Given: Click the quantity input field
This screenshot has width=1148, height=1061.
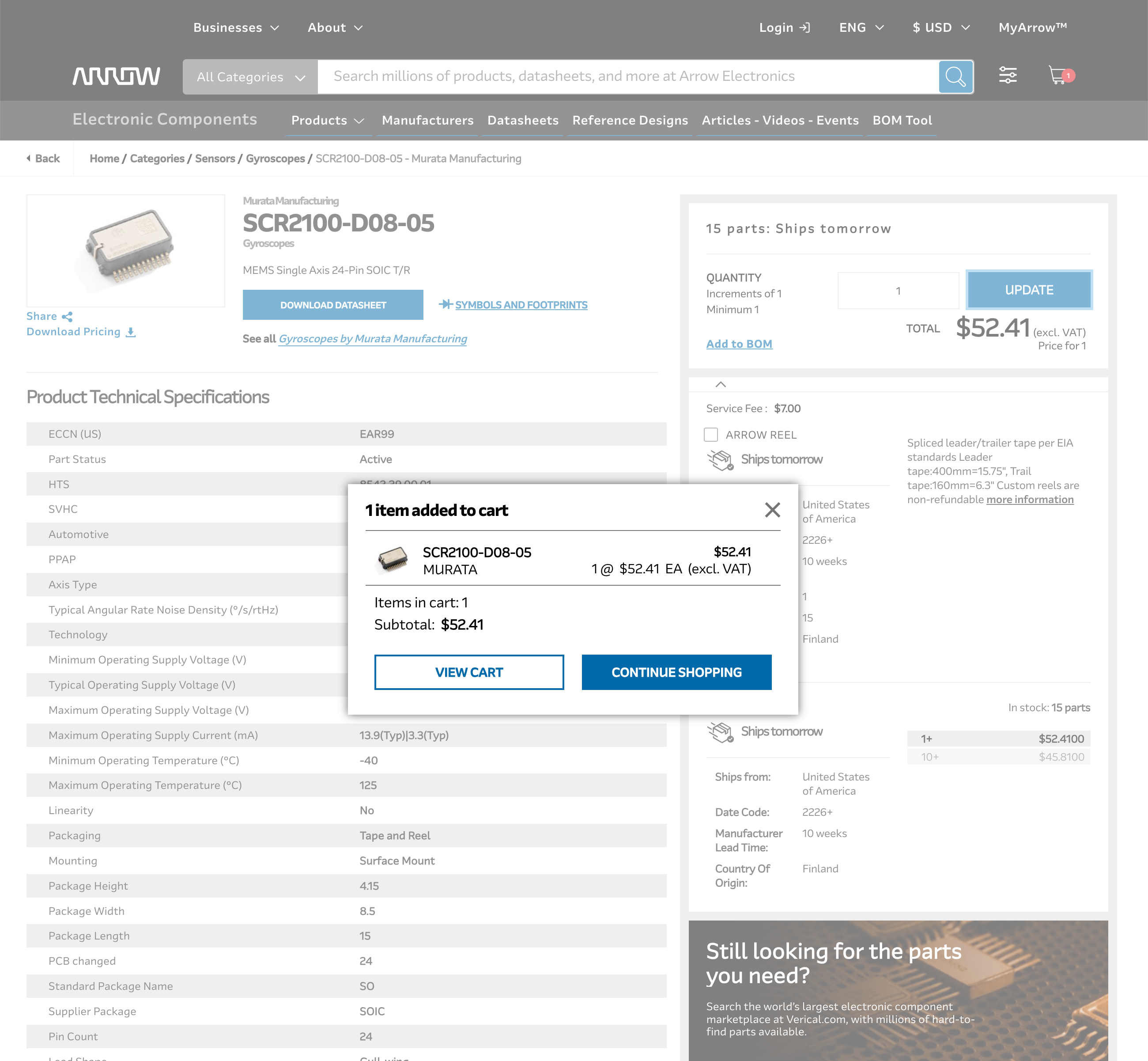Looking at the screenshot, I should pyautogui.click(x=897, y=291).
